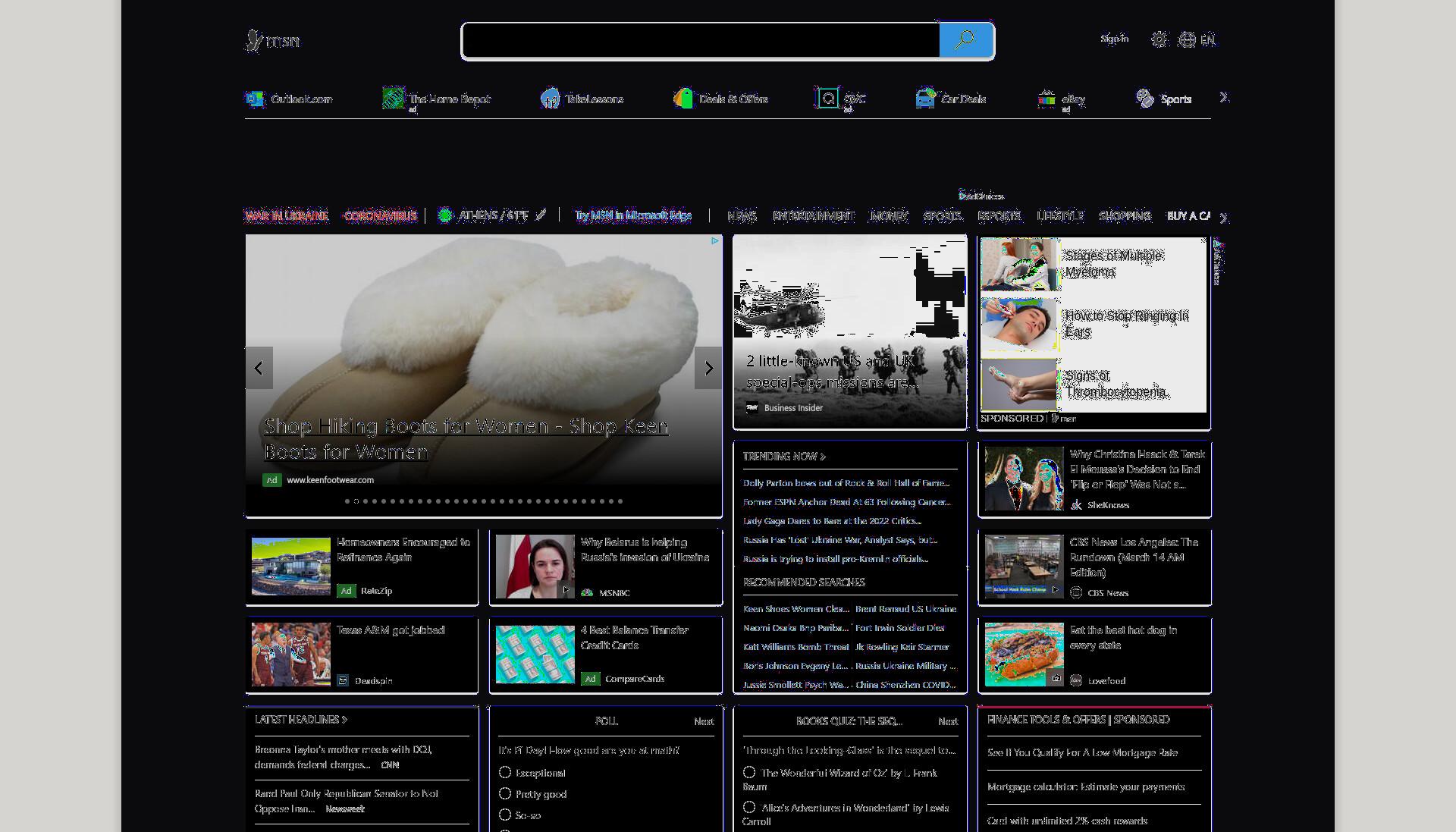Click inside the search text box
The width and height of the screenshot is (1456, 832).
pyautogui.click(x=701, y=40)
